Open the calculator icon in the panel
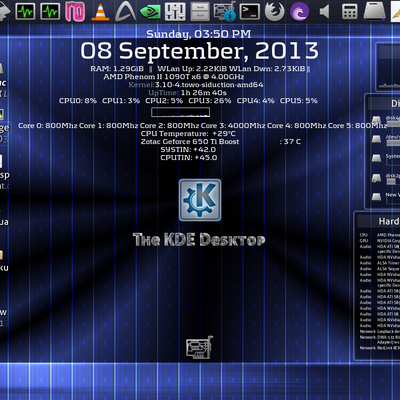The height and width of the screenshot is (400, 400). tap(350, 11)
